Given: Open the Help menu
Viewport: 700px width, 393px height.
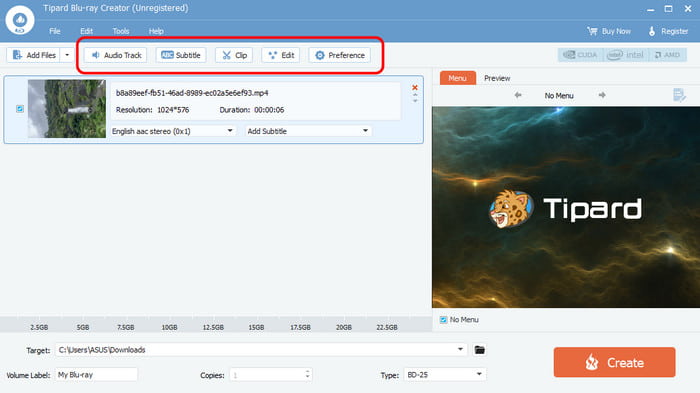Looking at the screenshot, I should click(x=156, y=31).
